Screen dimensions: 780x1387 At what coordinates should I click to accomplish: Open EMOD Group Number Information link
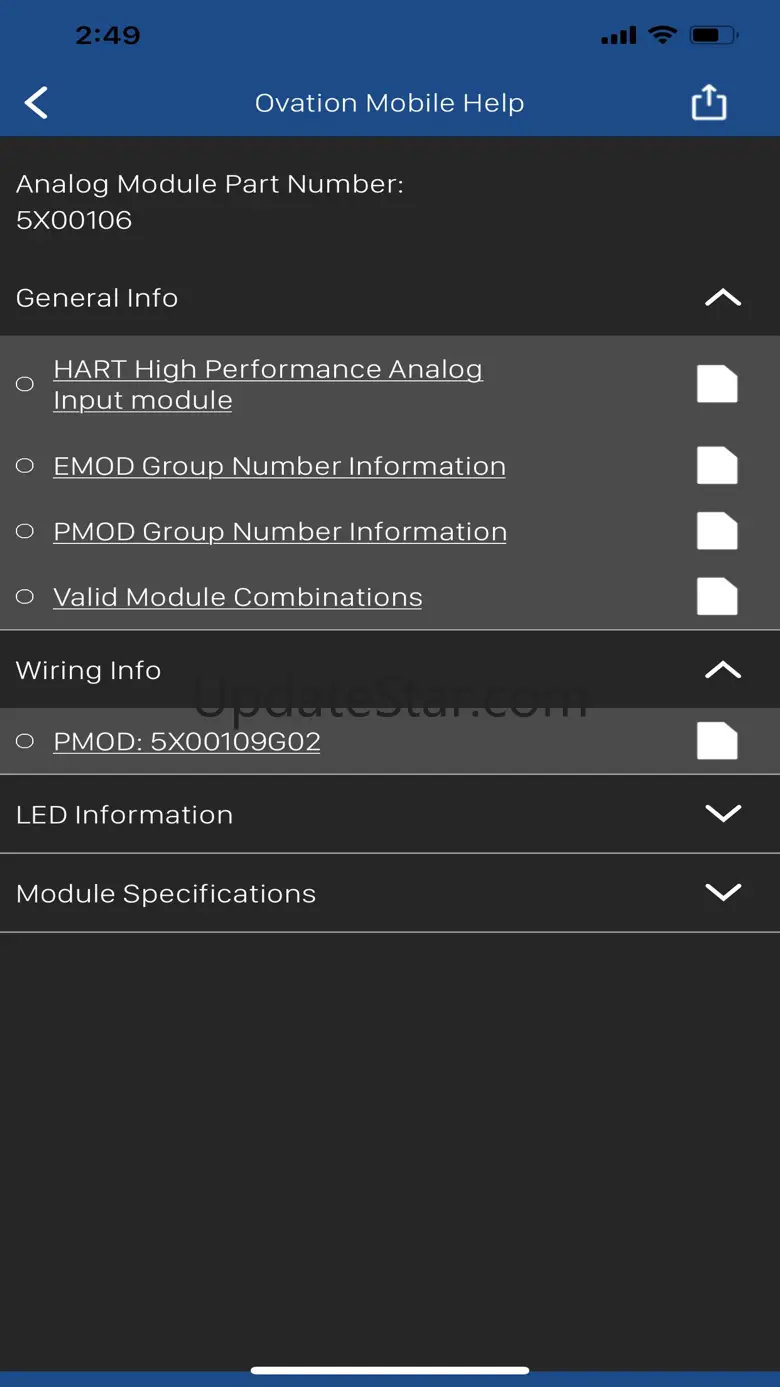(x=279, y=466)
